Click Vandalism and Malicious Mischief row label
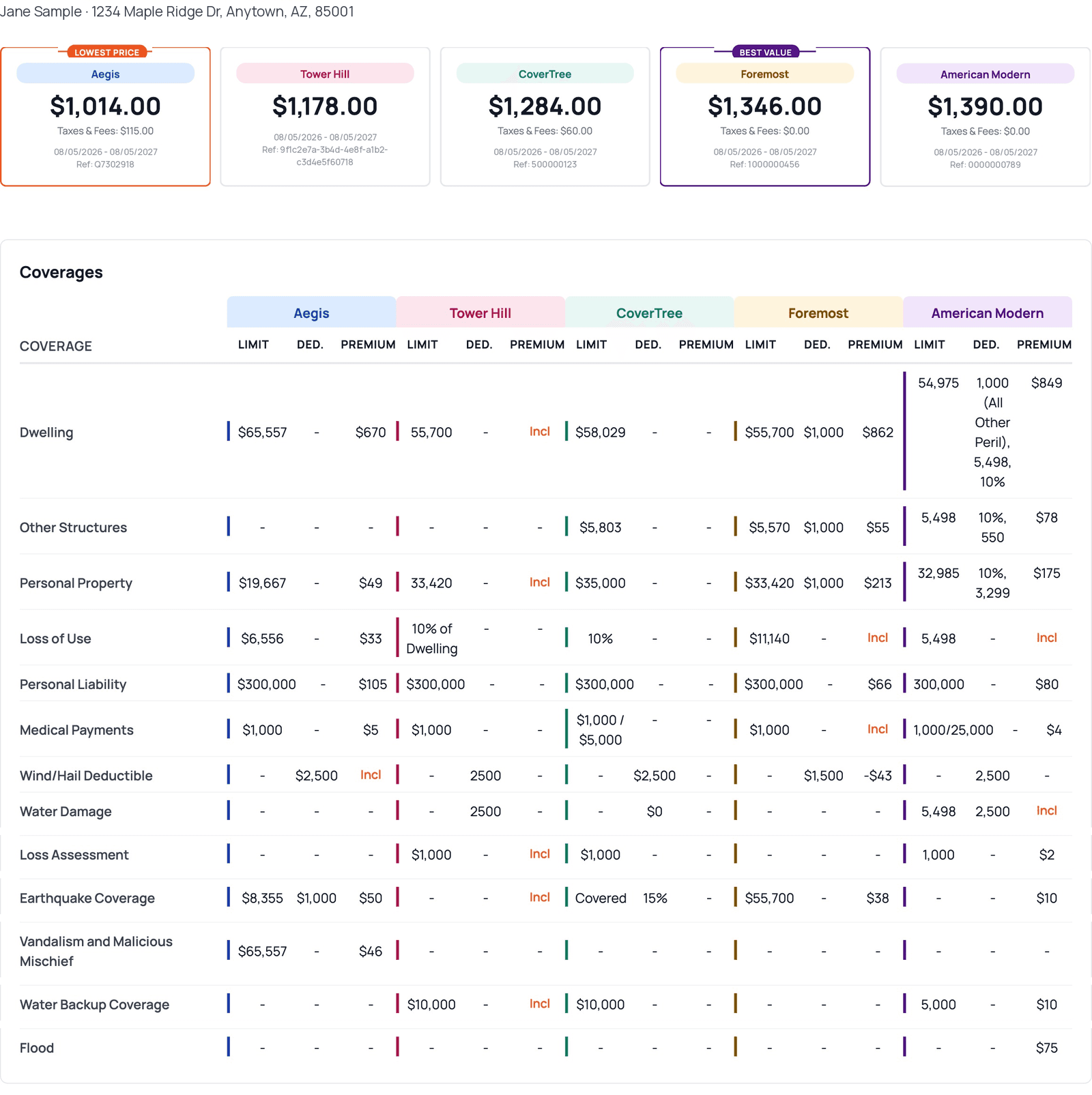 click(96, 951)
